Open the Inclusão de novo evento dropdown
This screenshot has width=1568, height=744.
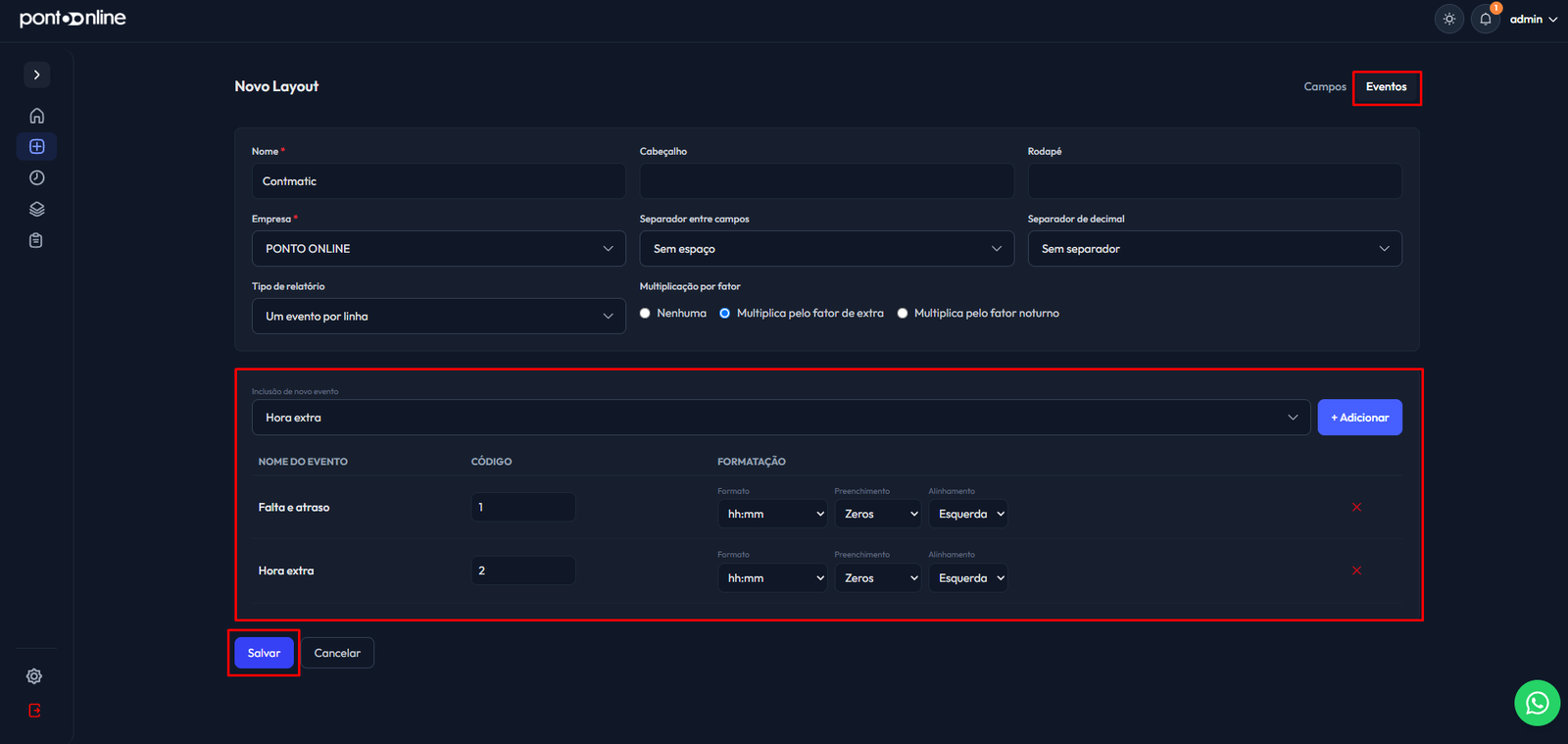coord(781,418)
